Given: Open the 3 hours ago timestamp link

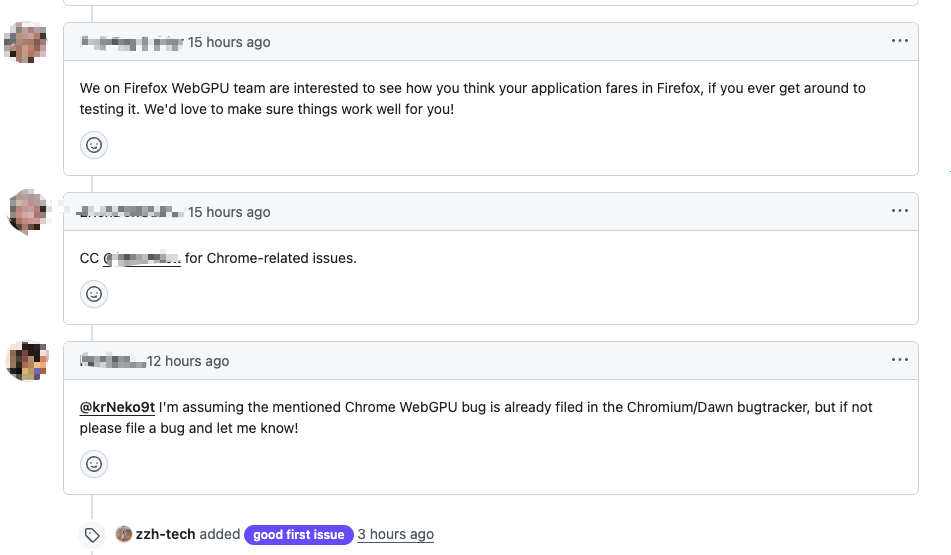Looking at the screenshot, I should [395, 535].
